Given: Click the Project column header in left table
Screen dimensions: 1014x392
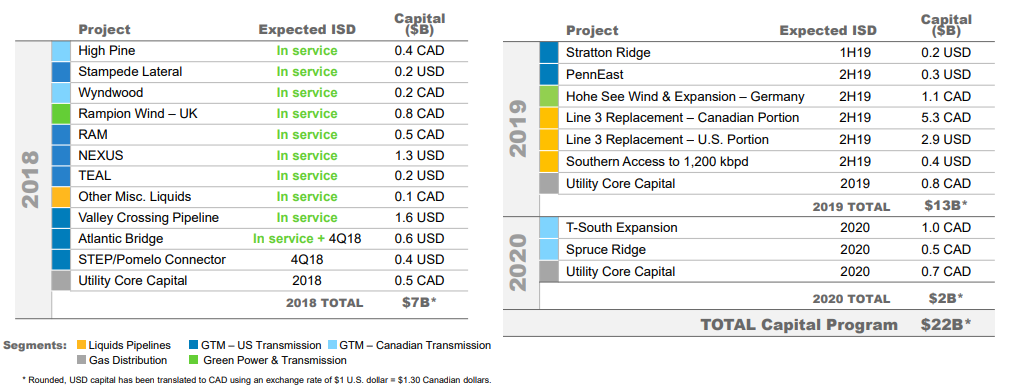Looking at the screenshot, I should click(104, 30).
